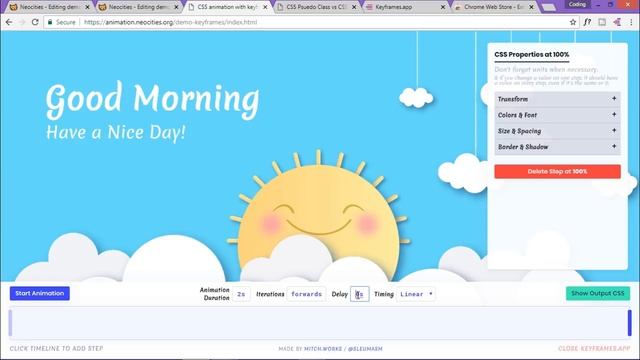The width and height of the screenshot is (640, 360).
Task: Expand the Colors & Font section
Action: 557,115
